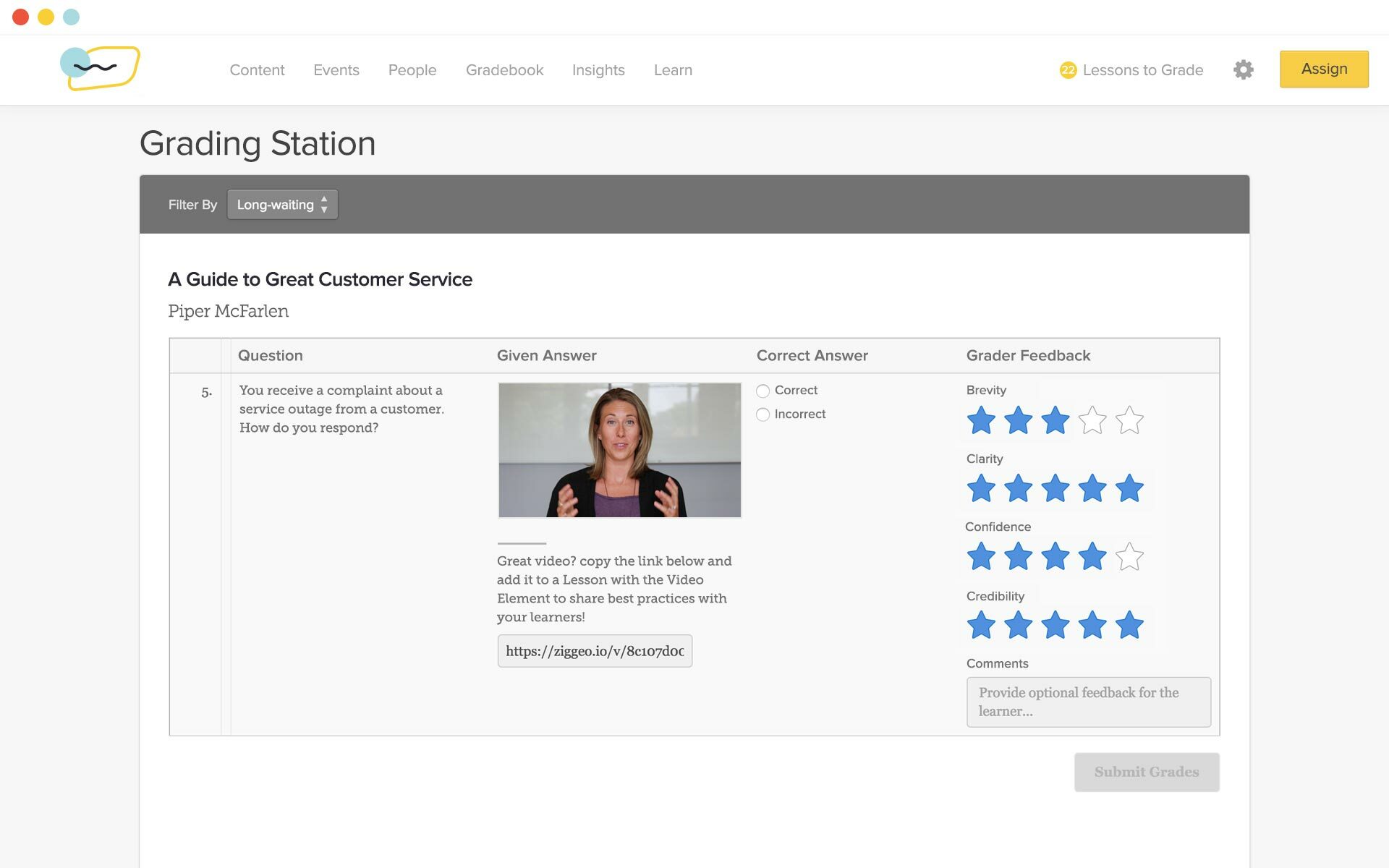Click the filter stepper arrows

tap(324, 204)
